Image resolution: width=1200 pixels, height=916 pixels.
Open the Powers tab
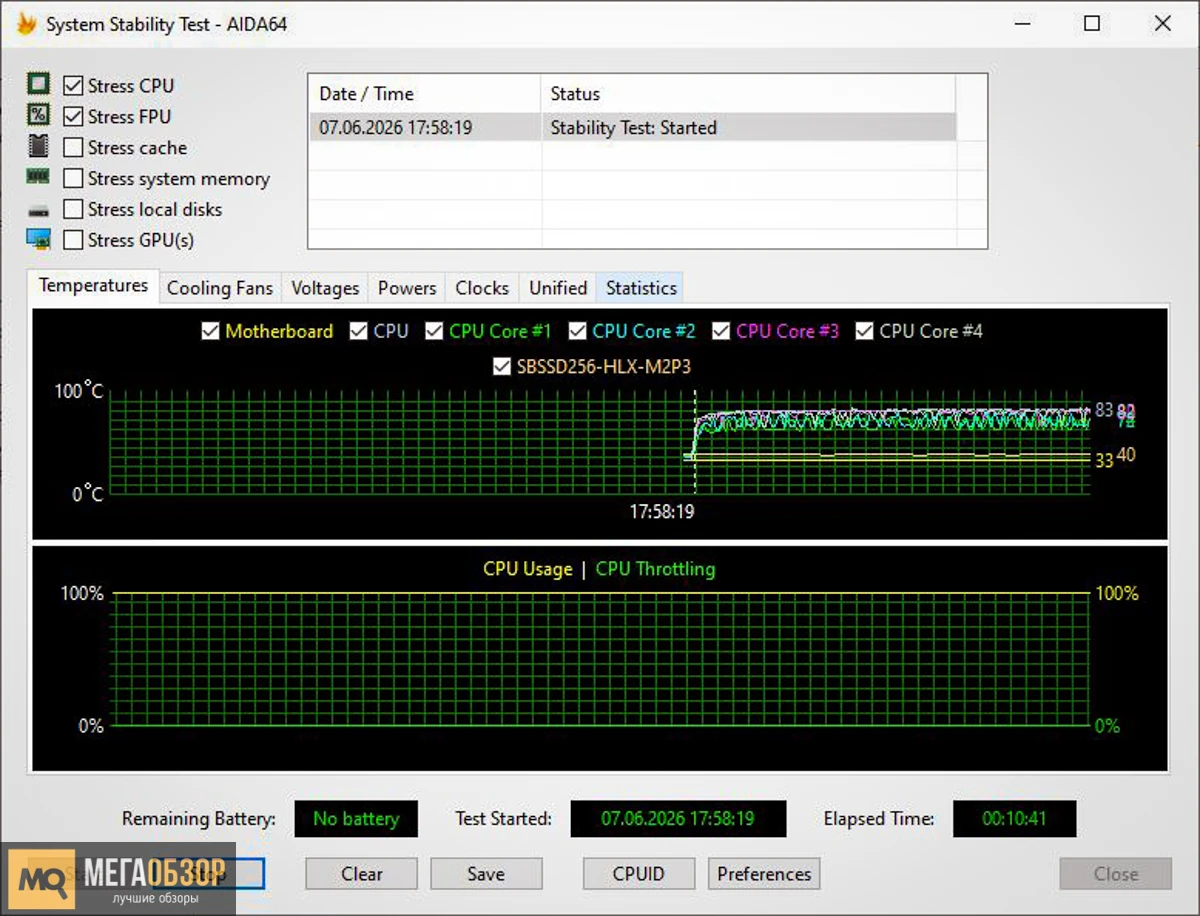coord(407,288)
